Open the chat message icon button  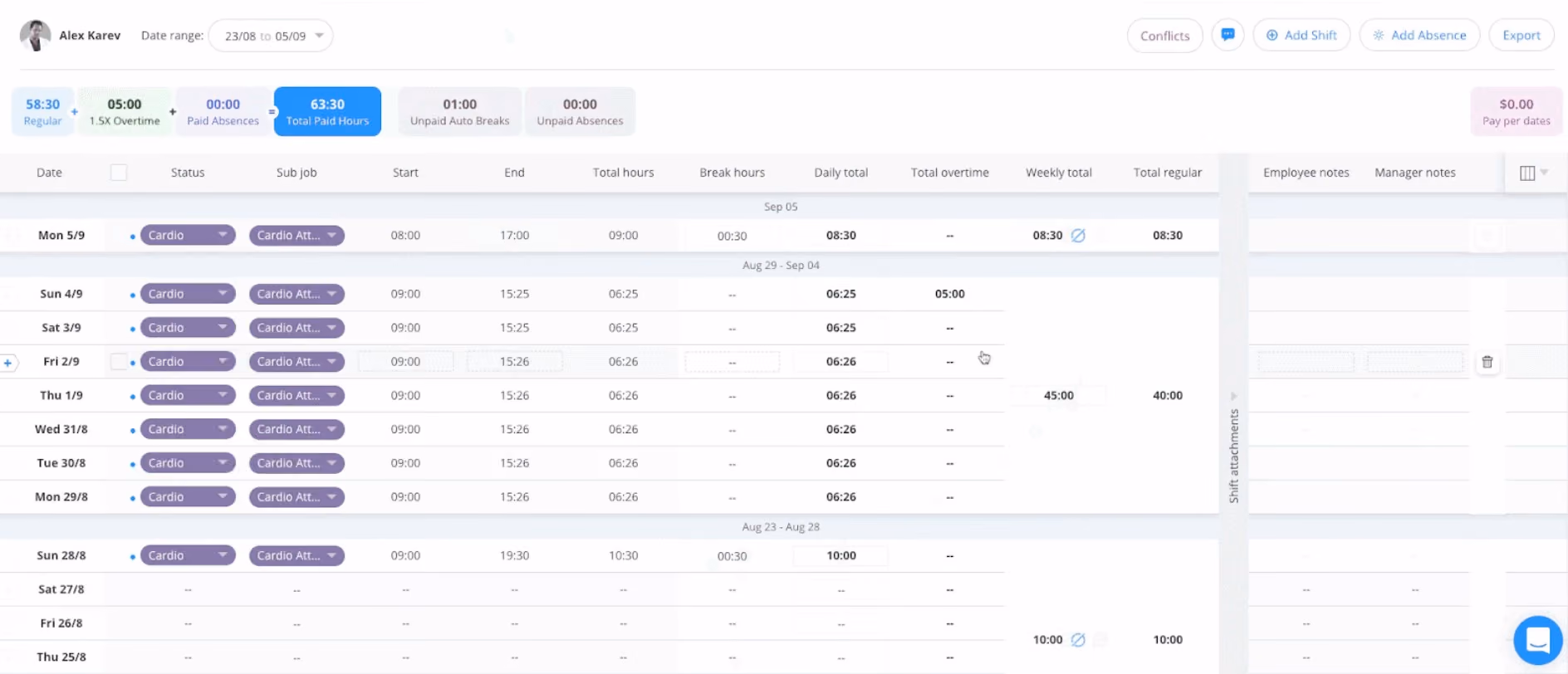1227,35
